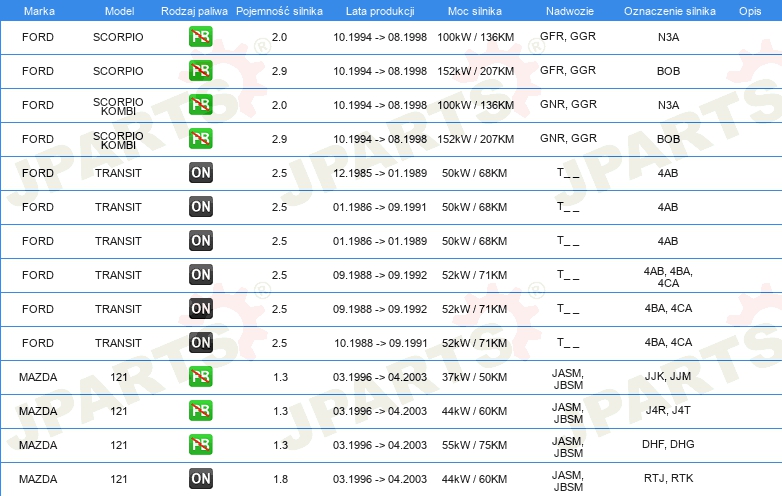Click the Oznaczenie silnika column header

(669, 11)
